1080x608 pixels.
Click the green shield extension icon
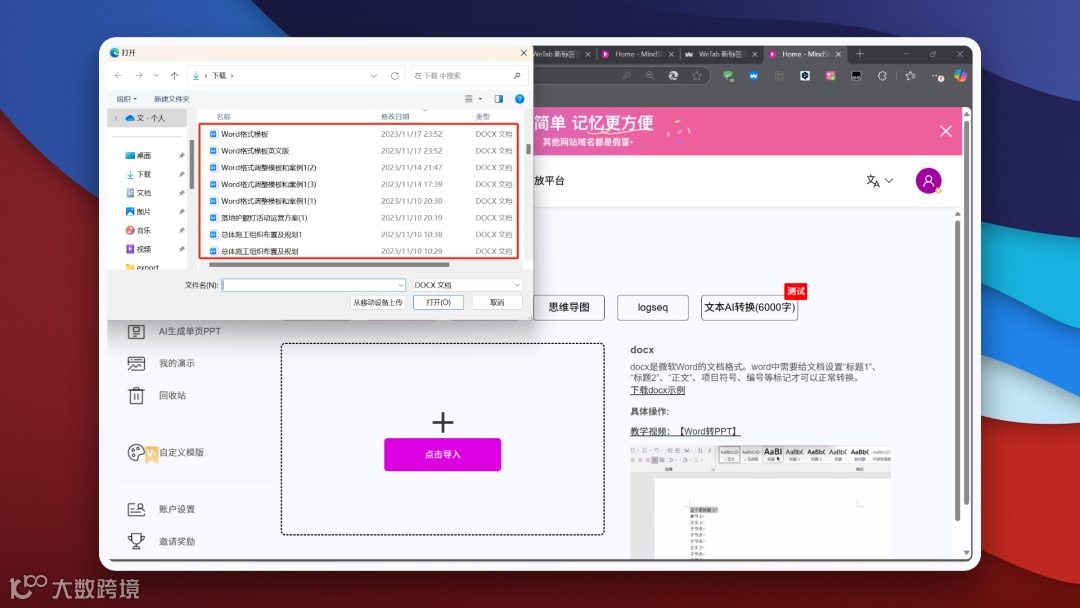(x=728, y=76)
